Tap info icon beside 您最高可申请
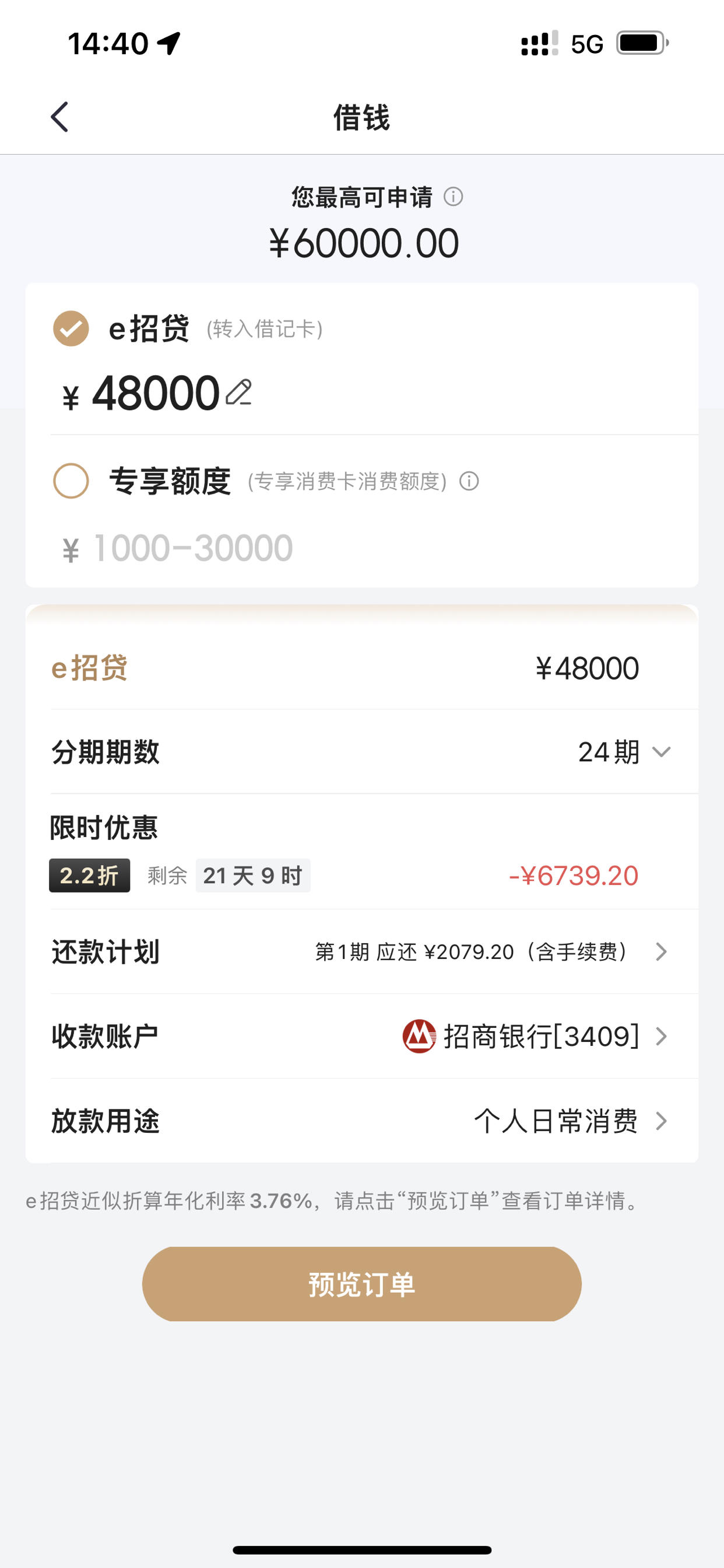 [x=454, y=197]
